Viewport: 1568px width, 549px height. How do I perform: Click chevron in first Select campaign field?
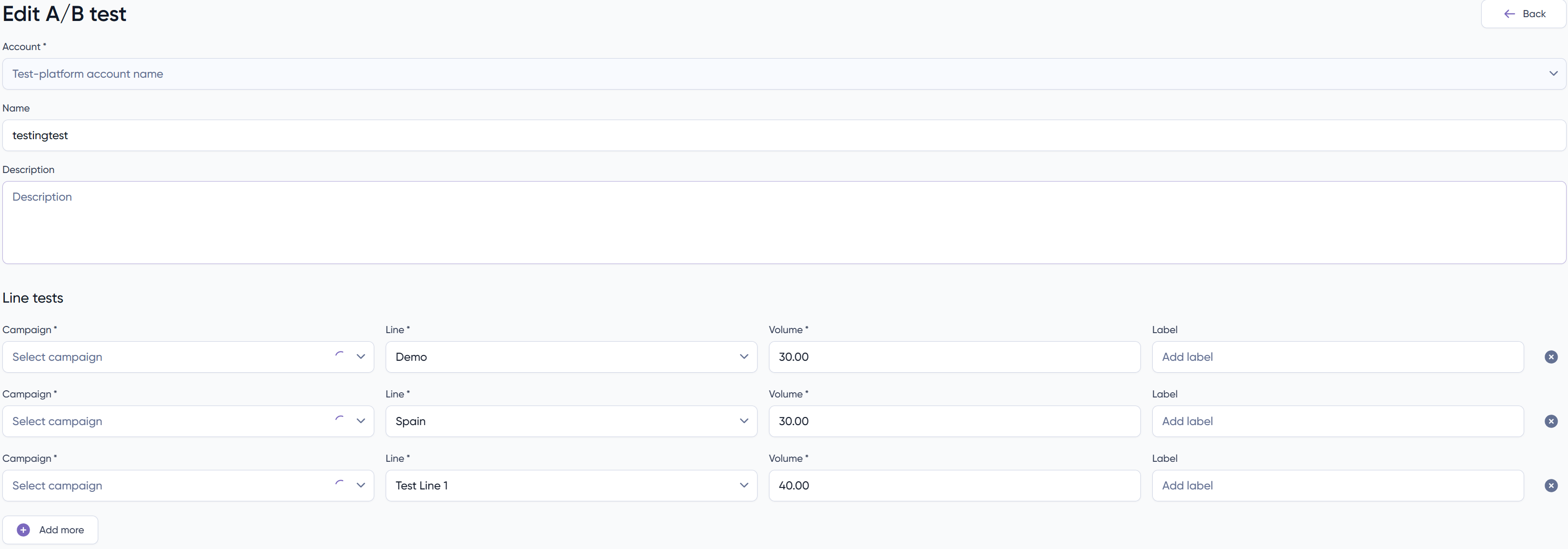(360, 356)
